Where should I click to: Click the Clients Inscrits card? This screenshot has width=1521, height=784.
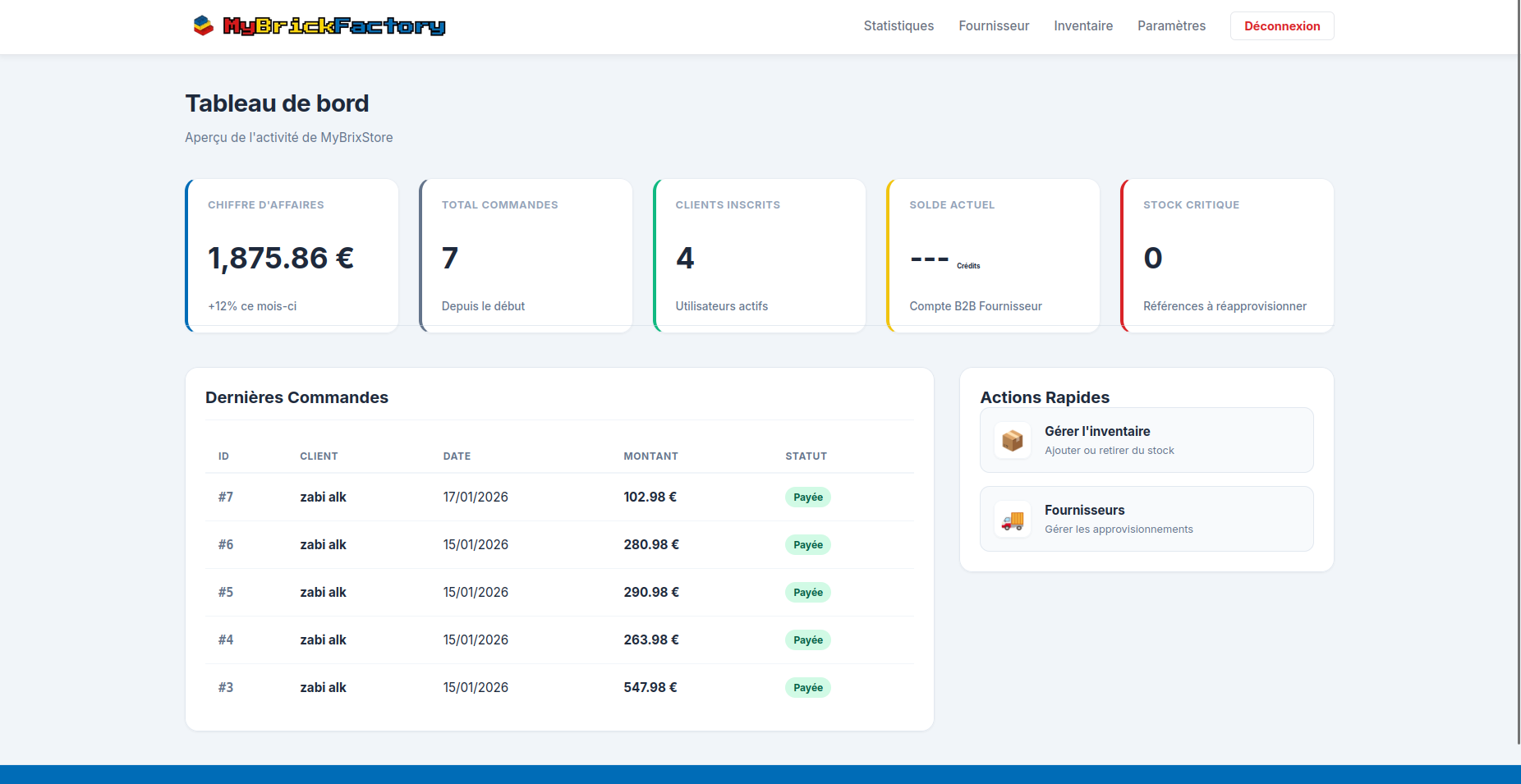tap(759, 255)
